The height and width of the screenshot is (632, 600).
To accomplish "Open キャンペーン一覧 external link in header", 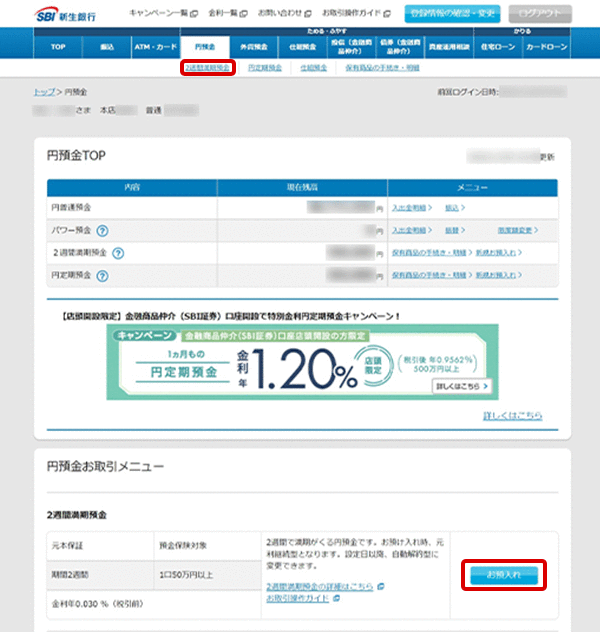I will (x=164, y=14).
